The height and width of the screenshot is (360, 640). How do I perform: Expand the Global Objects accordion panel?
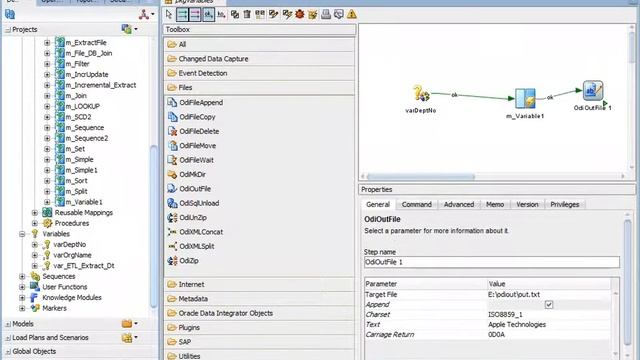coord(80,351)
